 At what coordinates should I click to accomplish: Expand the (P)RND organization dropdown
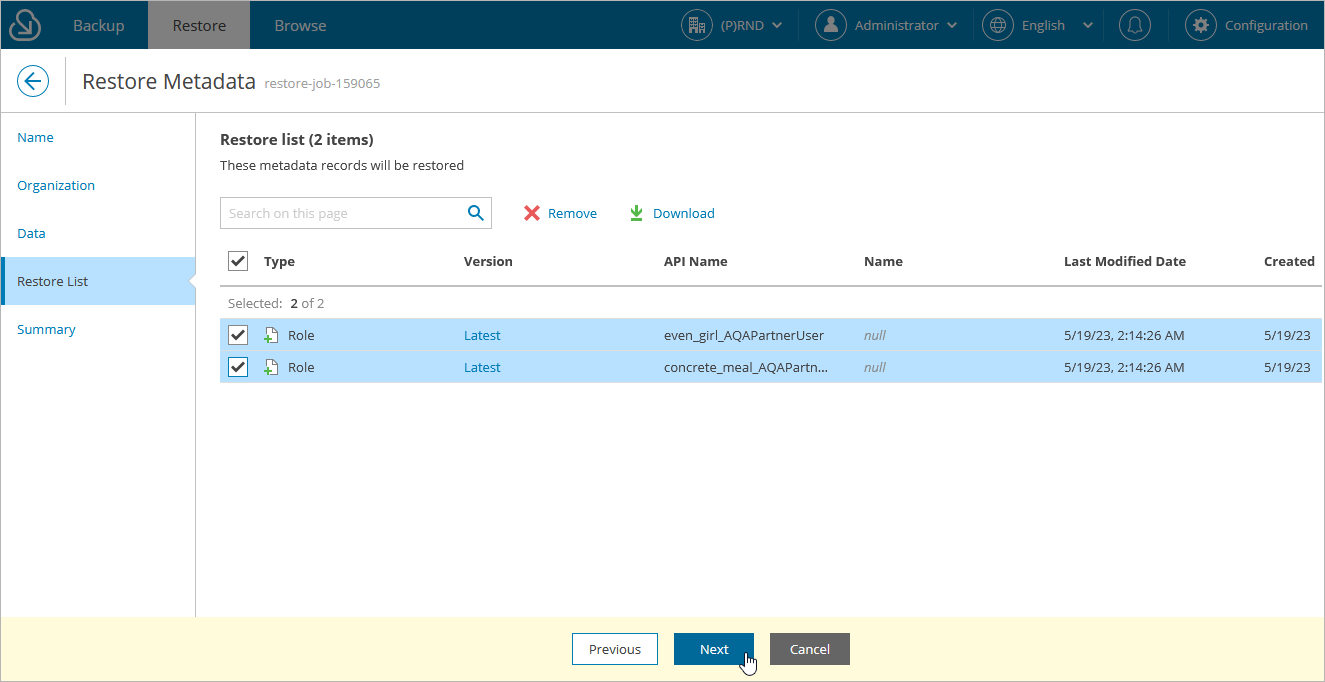point(777,25)
